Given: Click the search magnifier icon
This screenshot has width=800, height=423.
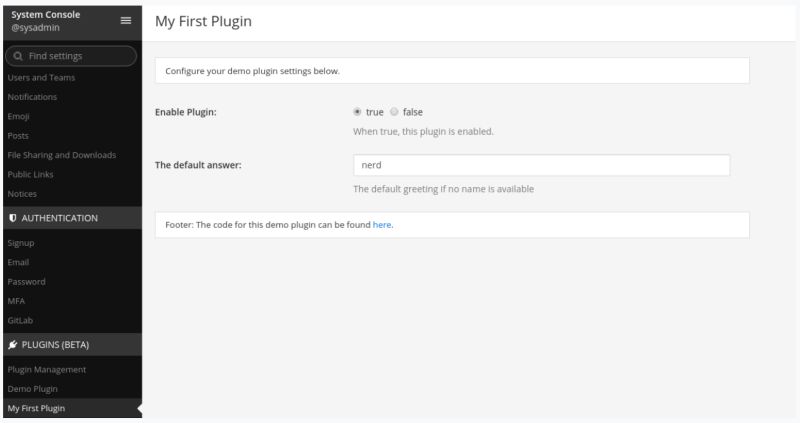Looking at the screenshot, I should point(19,56).
